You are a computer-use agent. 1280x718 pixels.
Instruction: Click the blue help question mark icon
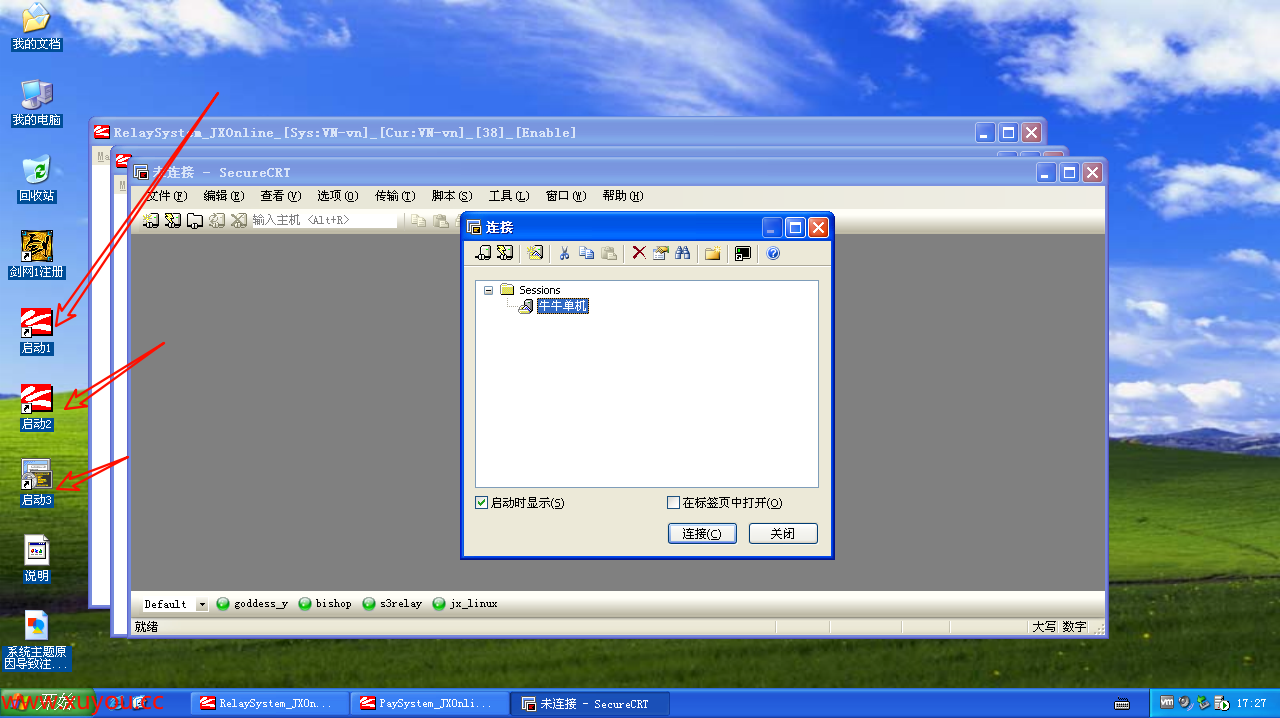pos(773,254)
